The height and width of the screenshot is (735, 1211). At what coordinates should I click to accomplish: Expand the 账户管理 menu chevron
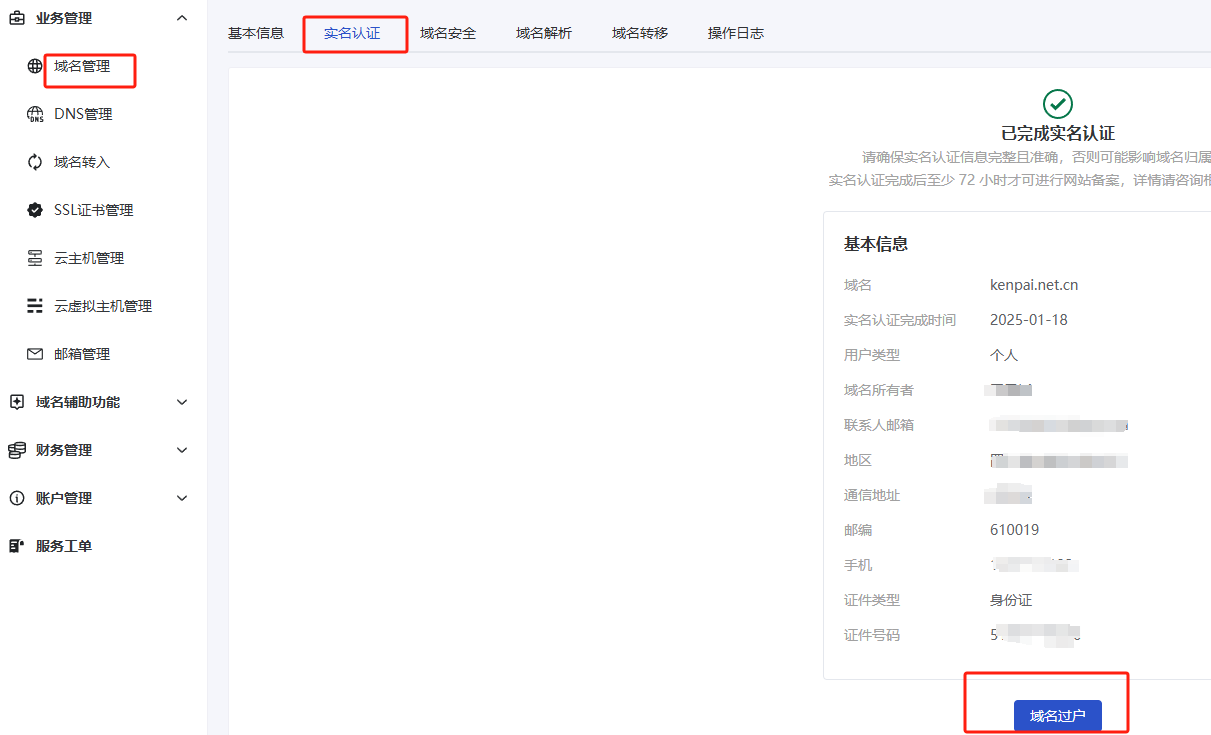181,498
